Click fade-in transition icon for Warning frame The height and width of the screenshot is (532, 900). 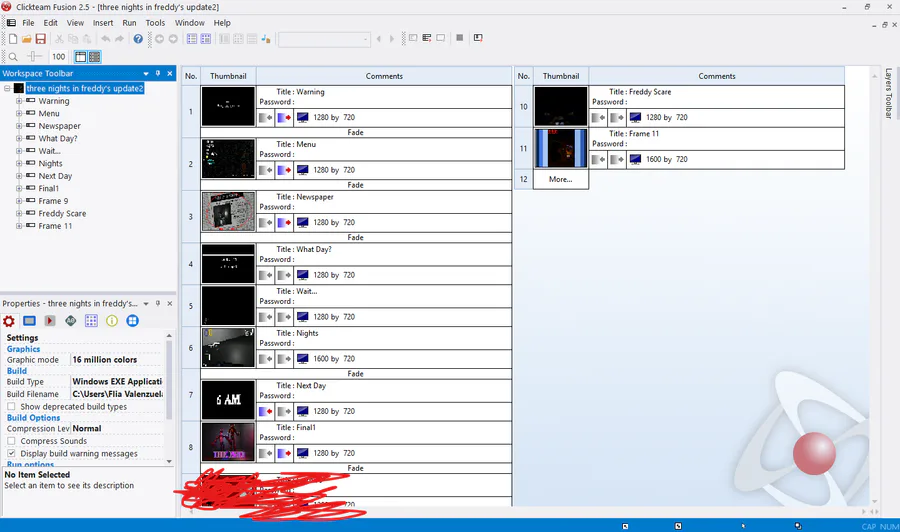tap(266, 118)
